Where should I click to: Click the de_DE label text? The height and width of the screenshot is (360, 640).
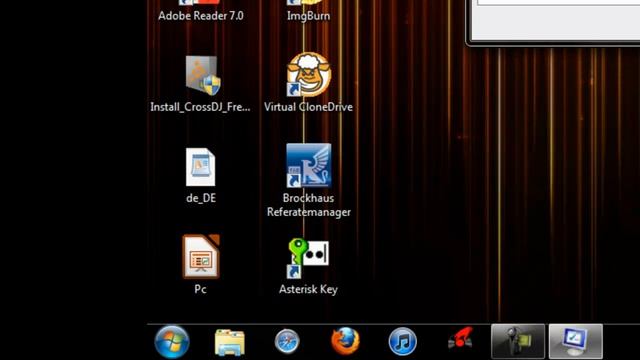pyautogui.click(x=201, y=198)
